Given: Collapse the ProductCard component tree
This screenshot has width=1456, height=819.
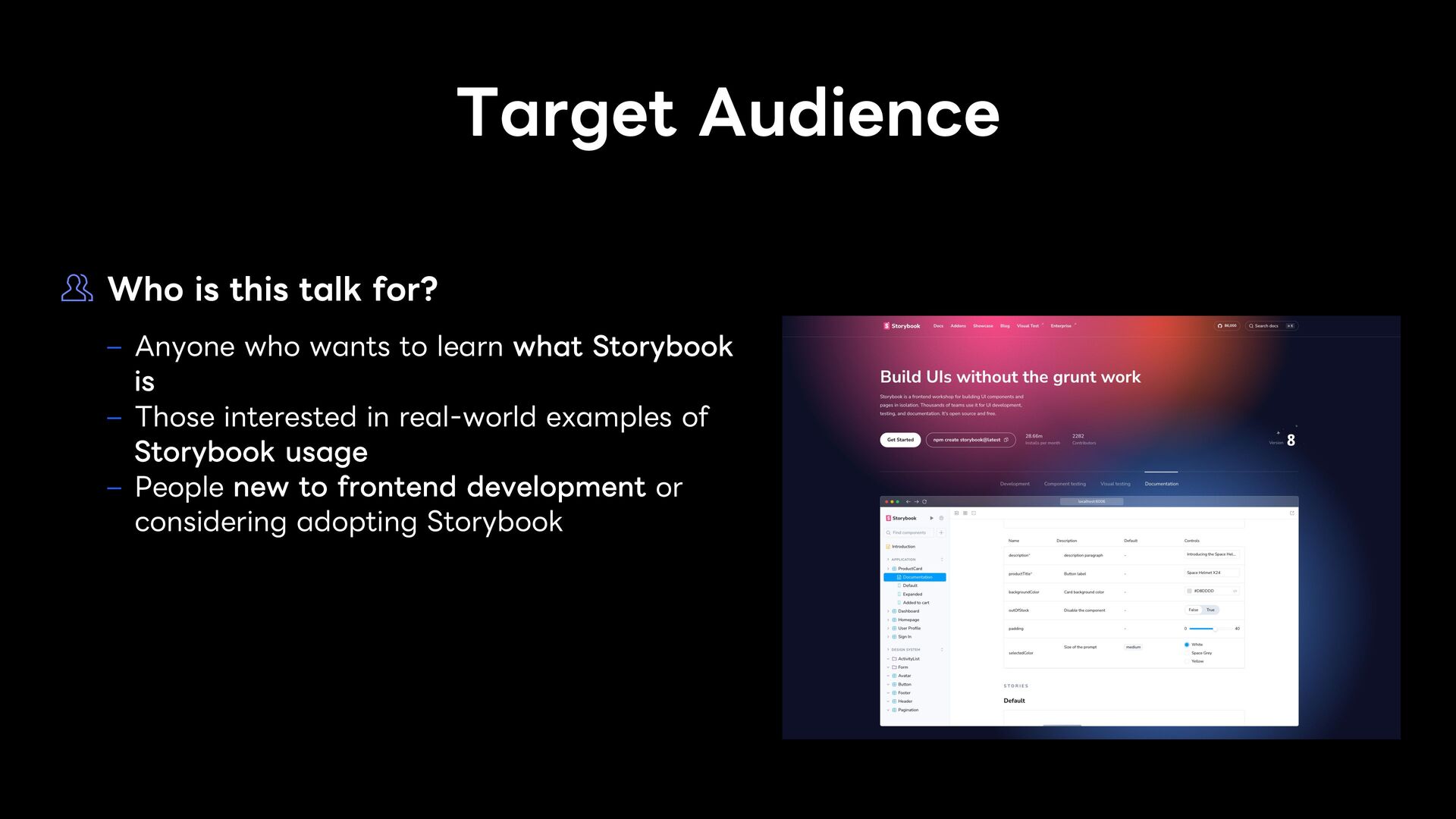Looking at the screenshot, I should [x=905, y=569].
